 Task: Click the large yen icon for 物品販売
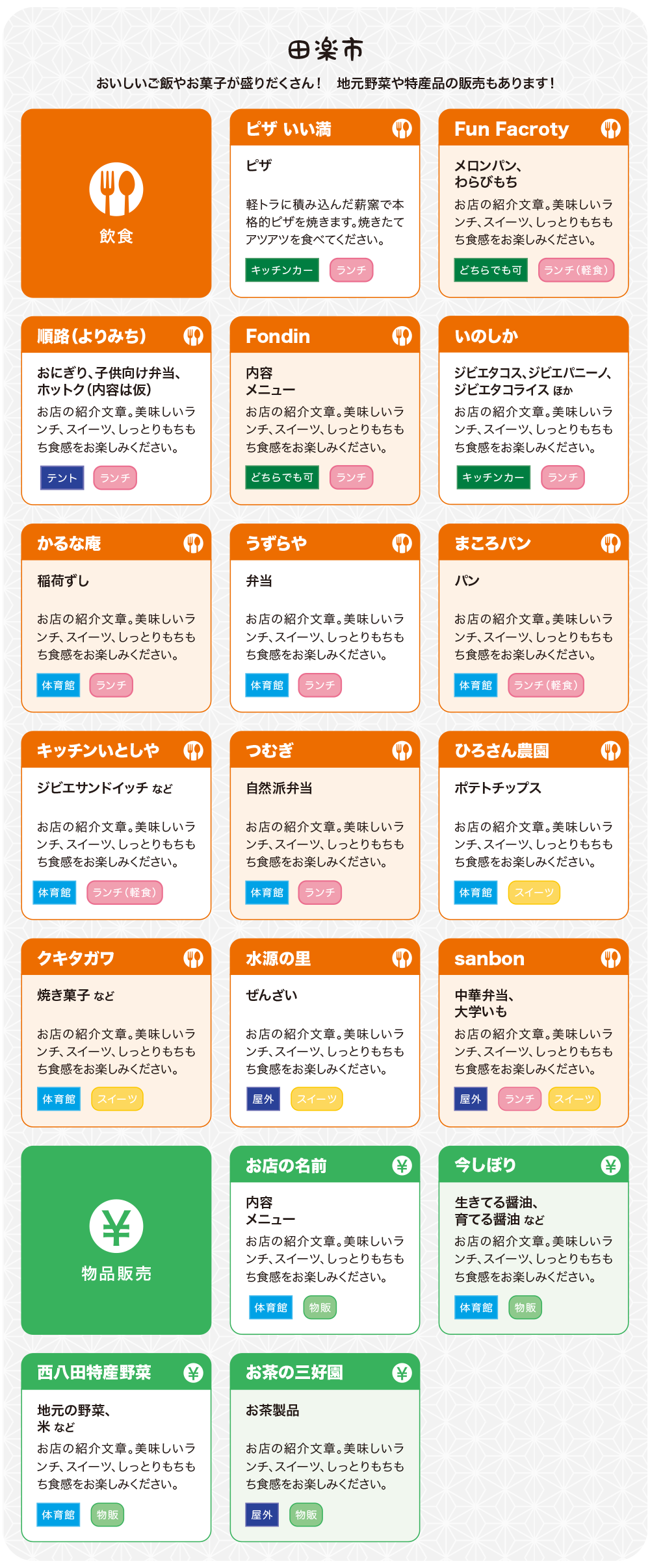[x=116, y=1226]
